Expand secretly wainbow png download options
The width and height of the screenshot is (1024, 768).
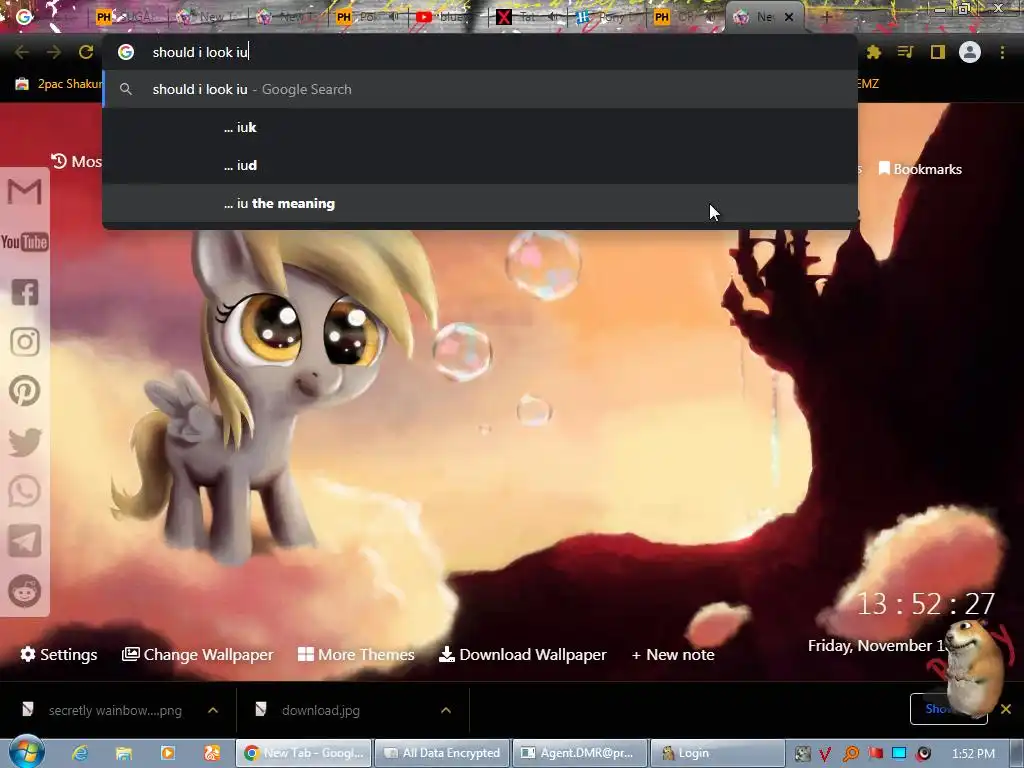(x=213, y=710)
